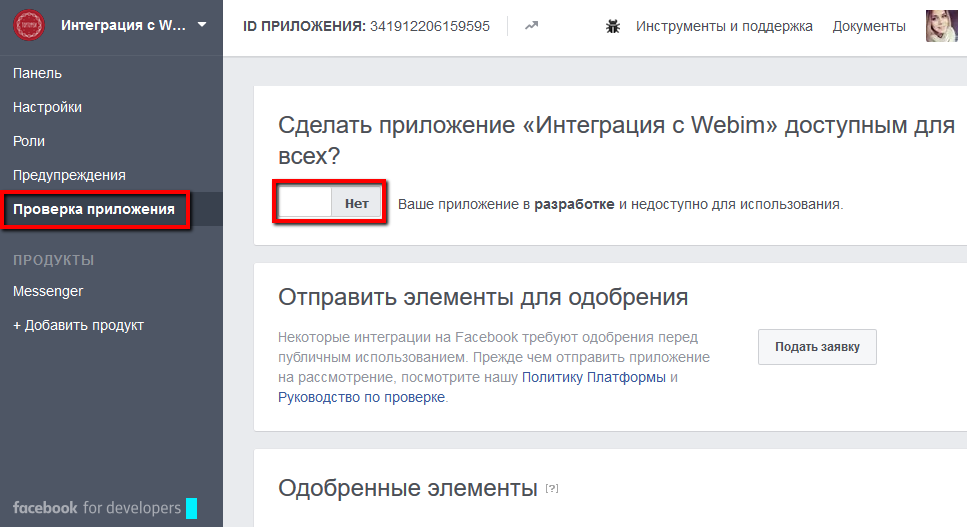This screenshot has width=967, height=527.
Task: Toggle the app public switch showing Нет
Action: (x=329, y=203)
